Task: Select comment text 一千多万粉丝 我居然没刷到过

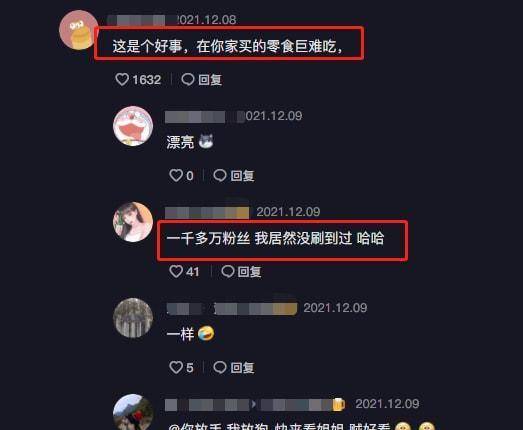Action: (x=259, y=239)
